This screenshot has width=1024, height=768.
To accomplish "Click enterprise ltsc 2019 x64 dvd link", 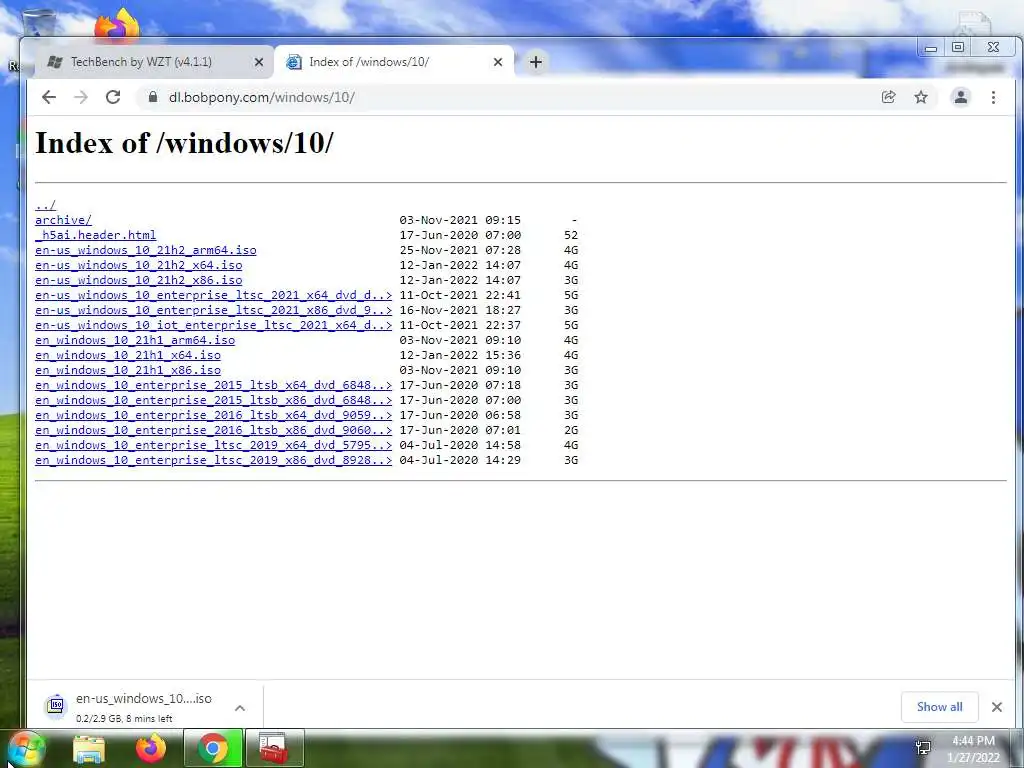I will (214, 445).
